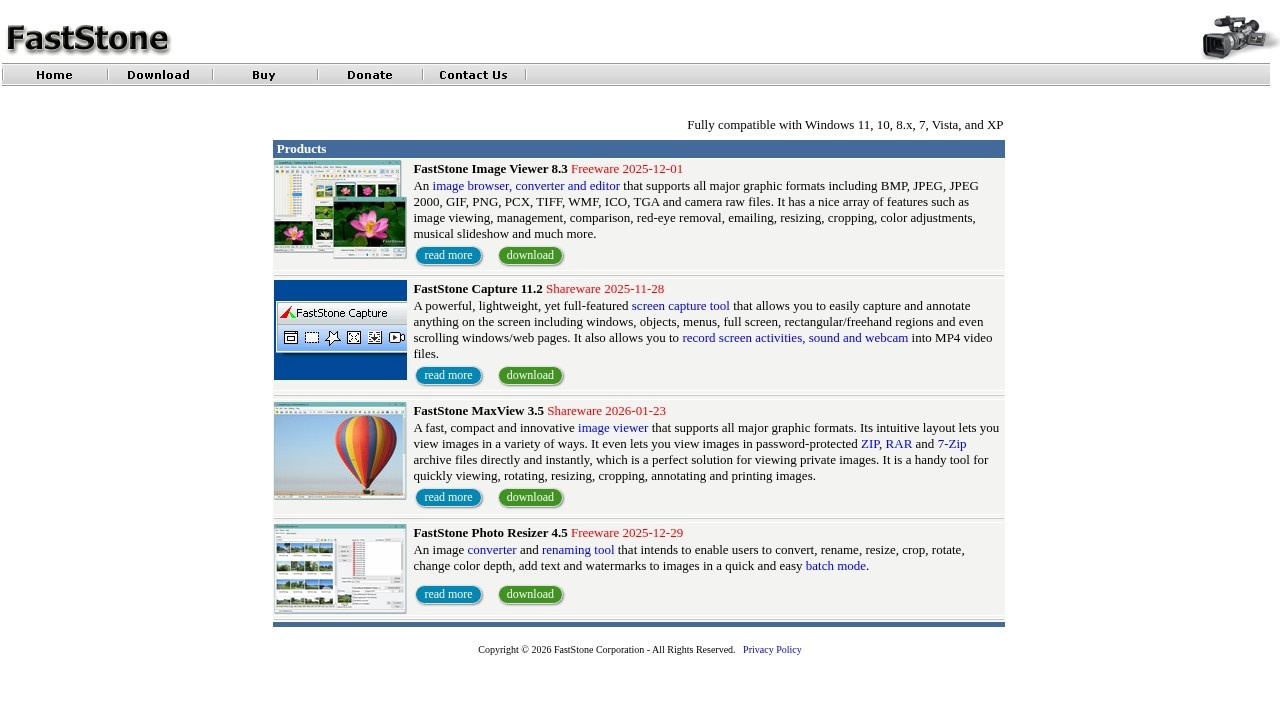Select the freehand region capture star icon

tap(333, 337)
